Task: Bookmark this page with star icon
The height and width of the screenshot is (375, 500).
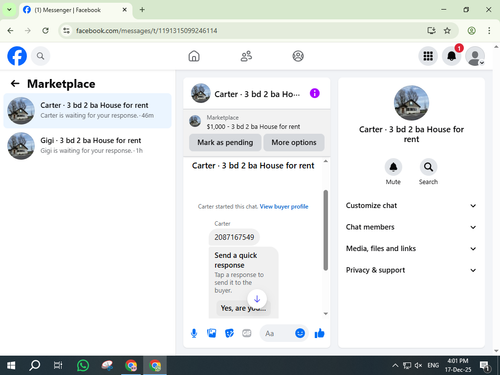Action: click(x=447, y=31)
